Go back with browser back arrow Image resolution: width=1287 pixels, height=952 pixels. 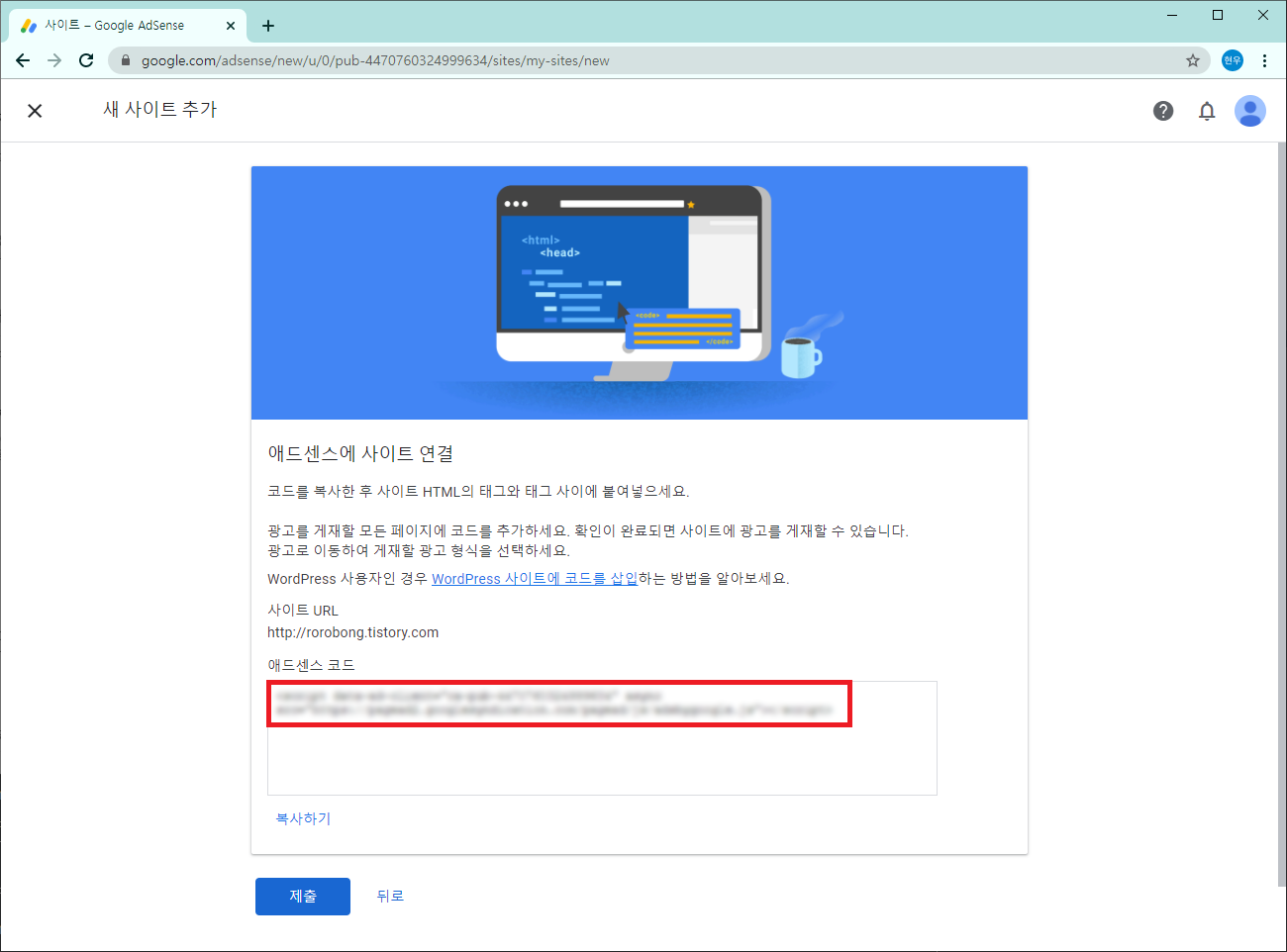coord(23,60)
